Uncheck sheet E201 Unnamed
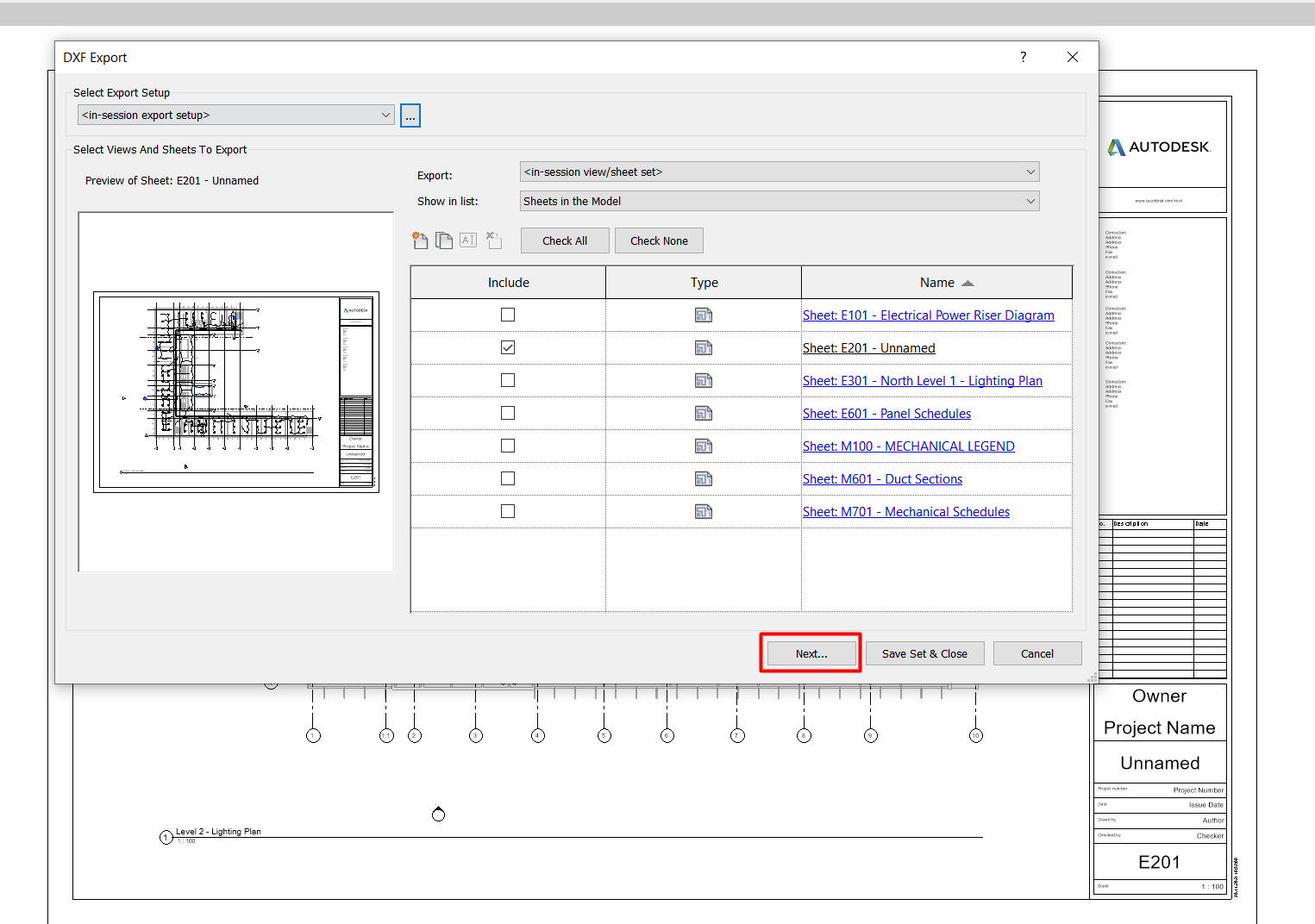 [x=508, y=347]
